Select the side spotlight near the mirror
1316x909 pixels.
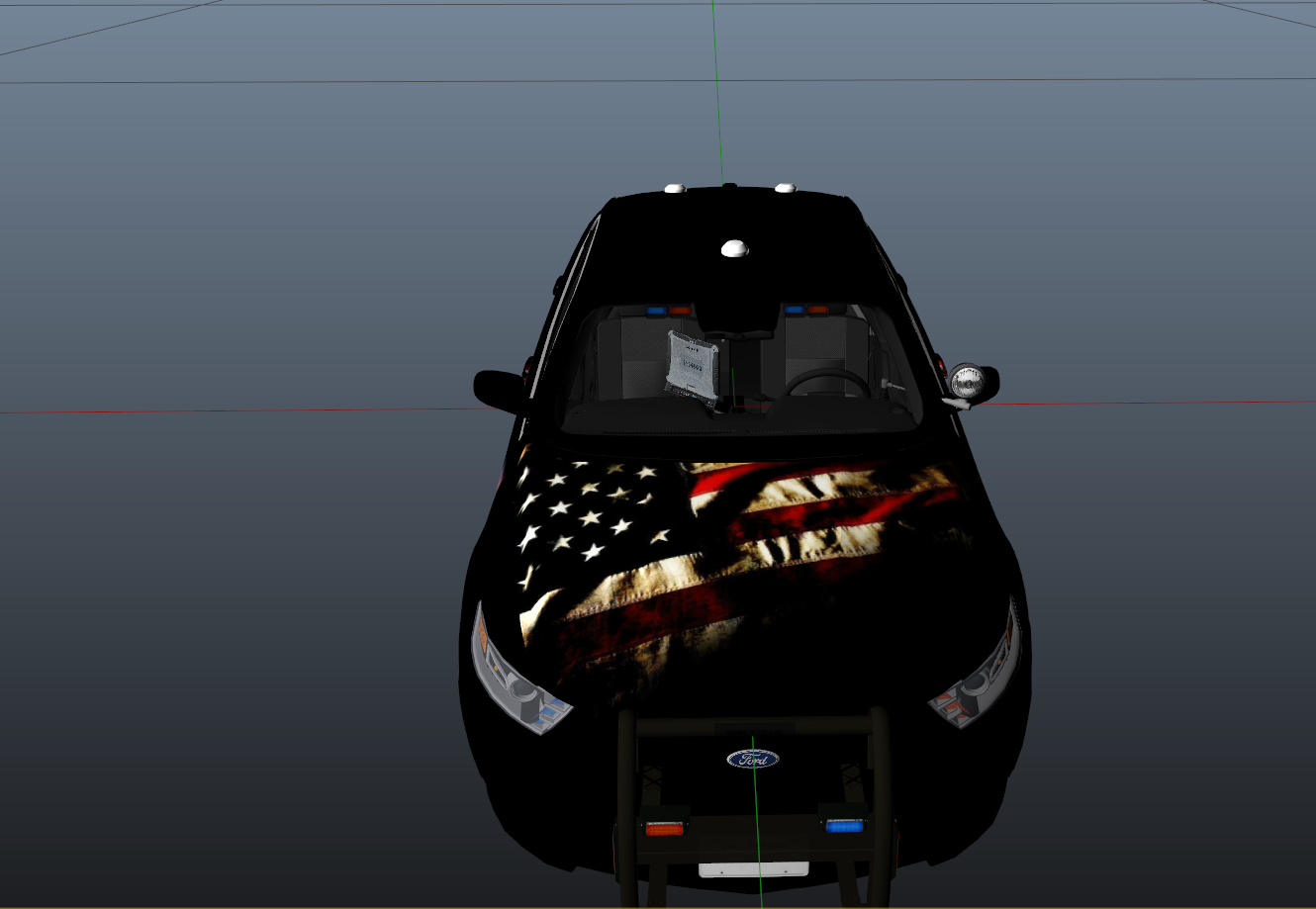(x=965, y=382)
